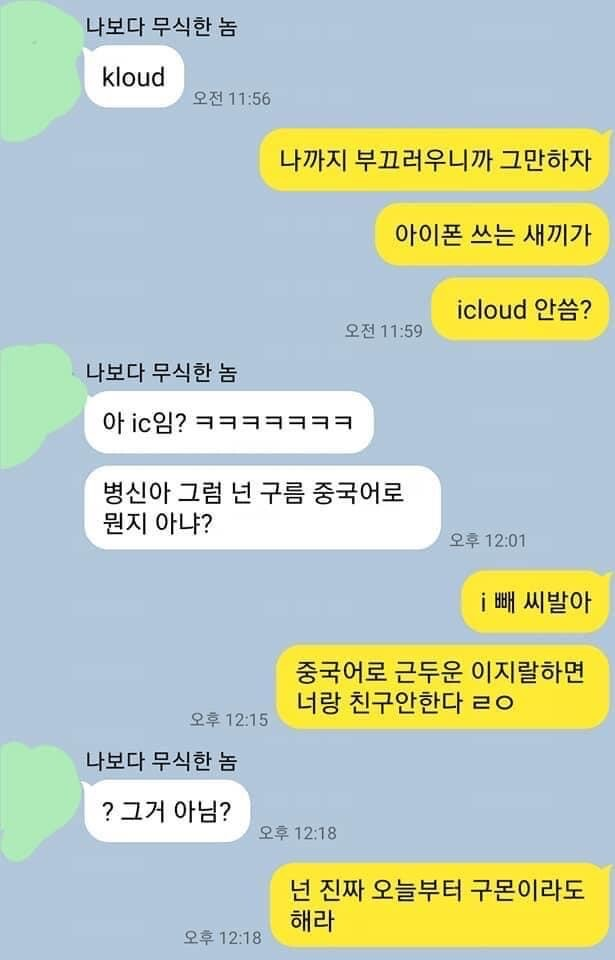This screenshot has width=615, height=960.
Task: Select the '나까지 부끄러우니까 그만하자' message
Action: point(436,160)
